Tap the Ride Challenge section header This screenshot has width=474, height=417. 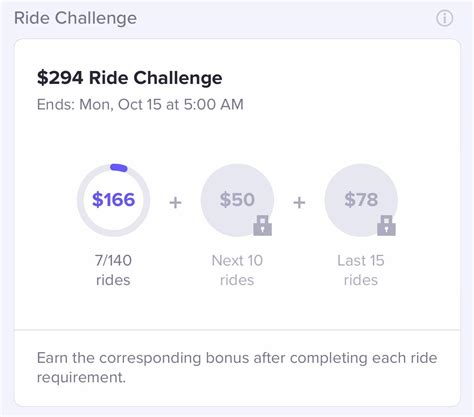click(x=75, y=18)
